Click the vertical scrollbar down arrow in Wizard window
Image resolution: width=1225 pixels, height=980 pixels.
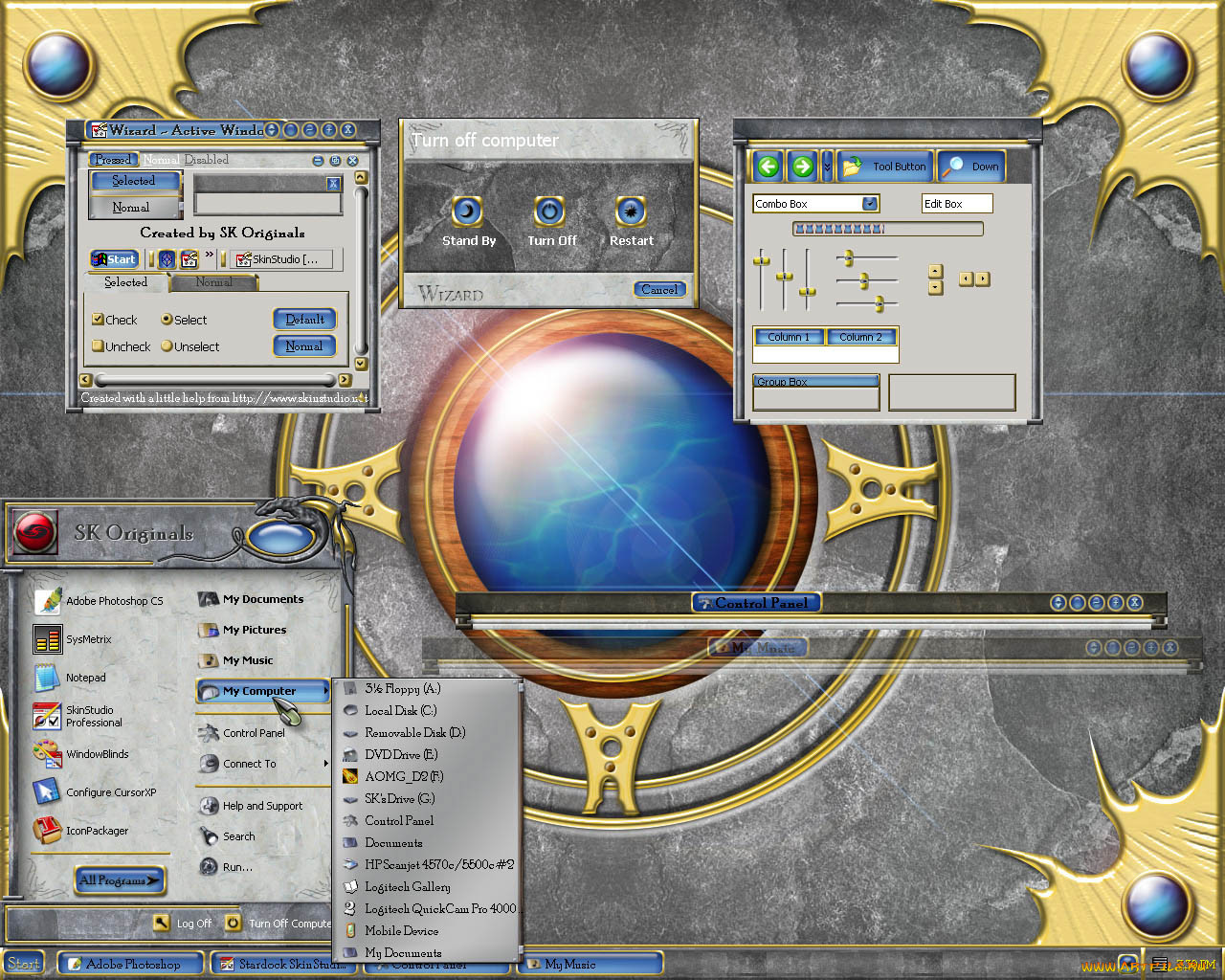[x=361, y=364]
